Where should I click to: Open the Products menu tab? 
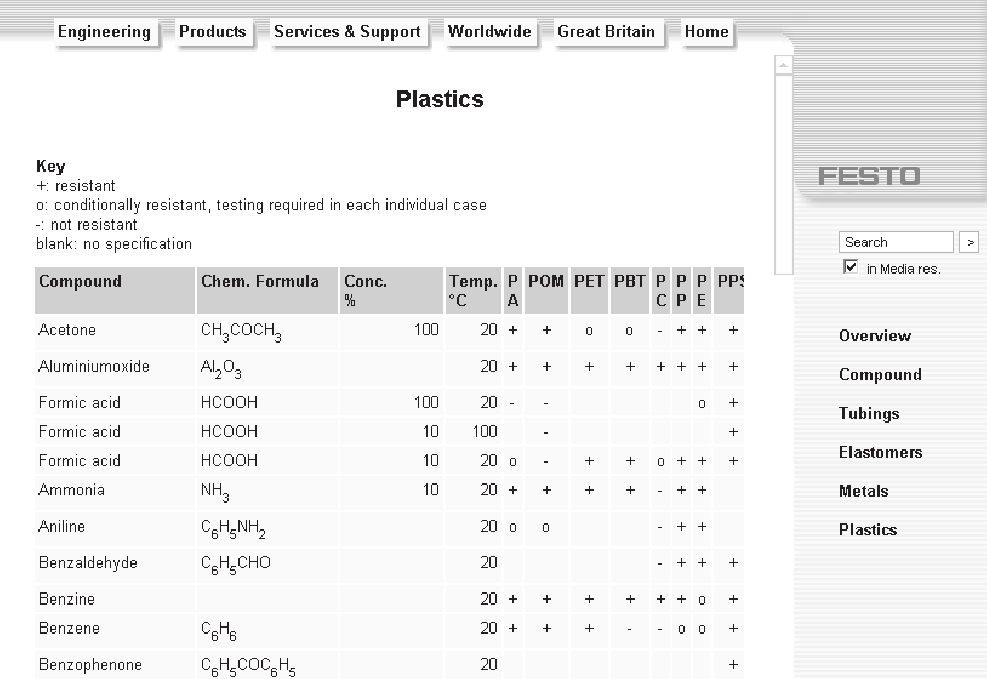213,32
